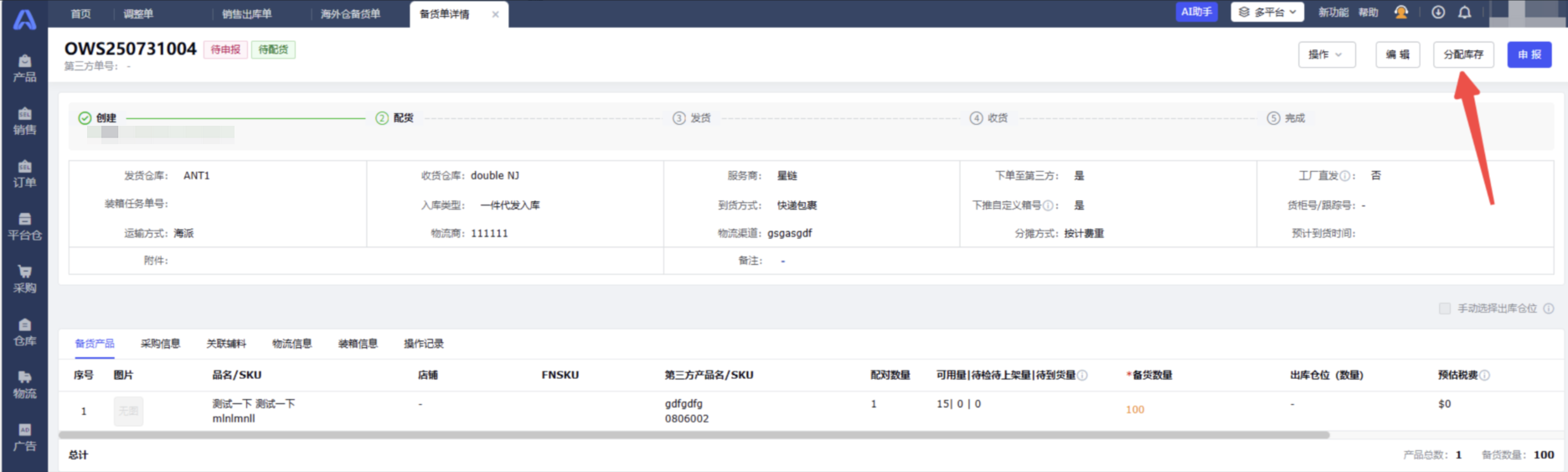The height and width of the screenshot is (472, 1568).
Task: Switch to the 首页 tab
Action: click(80, 14)
